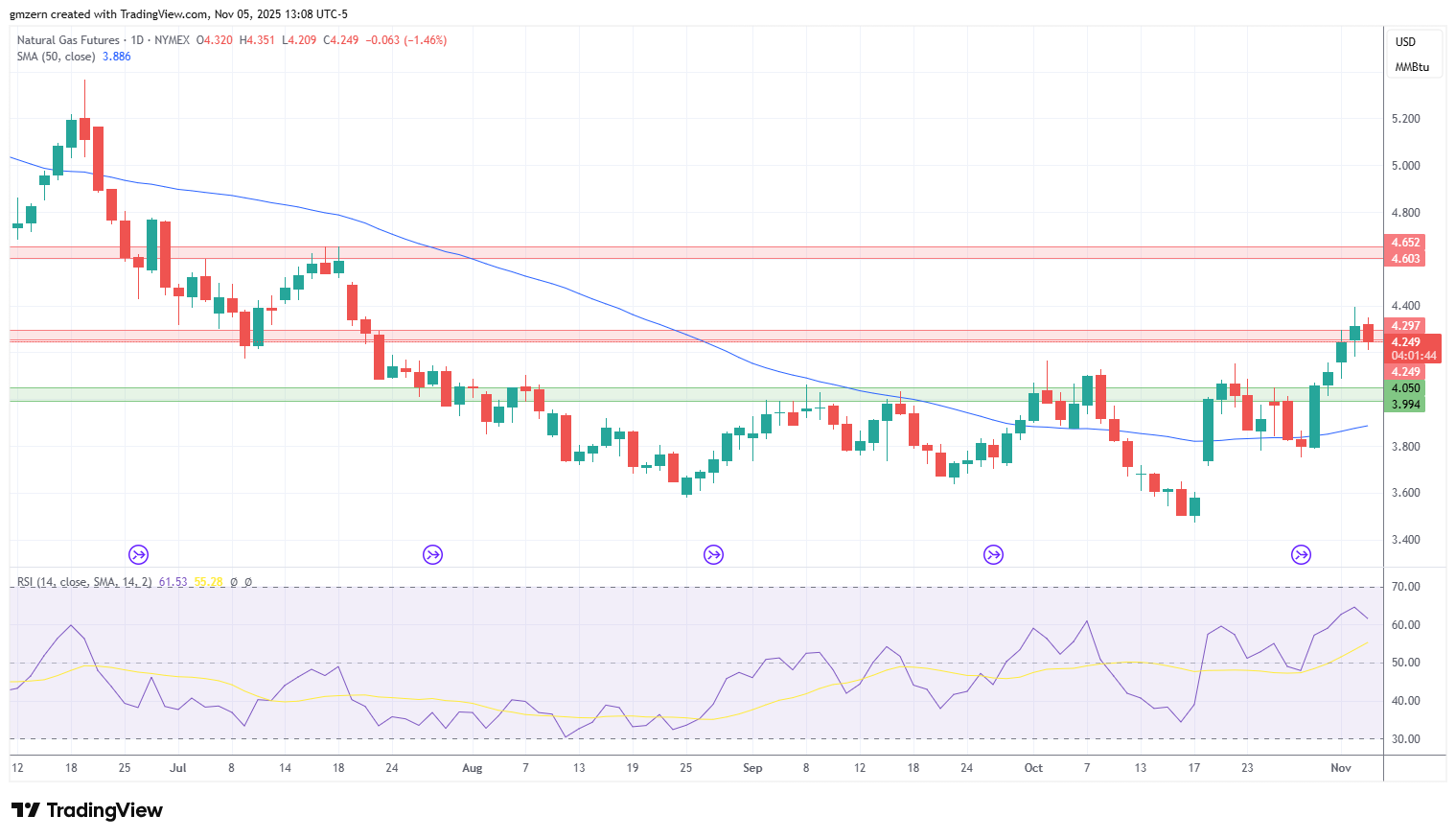
Task: Click the Sep label on time axis
Action: pos(752,768)
